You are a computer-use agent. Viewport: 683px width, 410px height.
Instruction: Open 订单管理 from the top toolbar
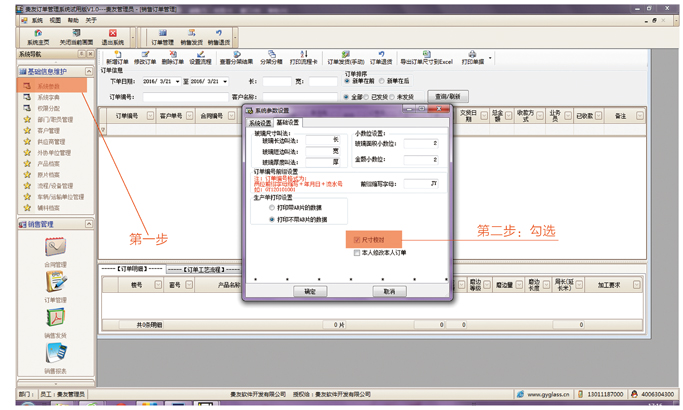pos(162,36)
